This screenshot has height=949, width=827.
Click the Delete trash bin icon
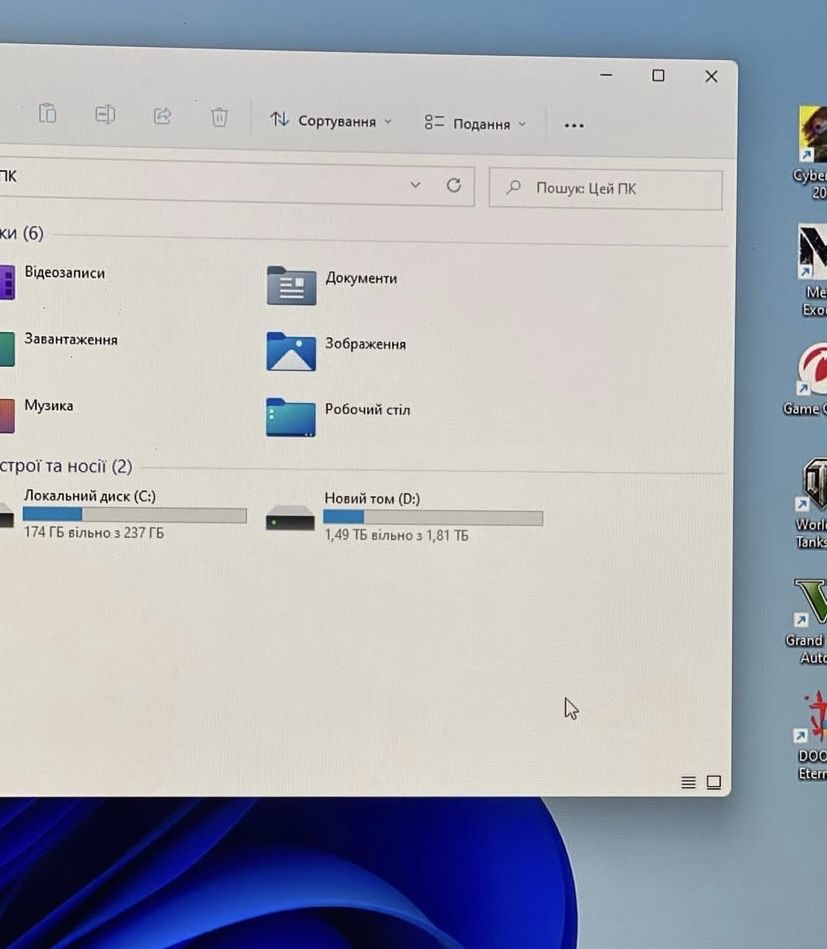pyautogui.click(x=219, y=117)
